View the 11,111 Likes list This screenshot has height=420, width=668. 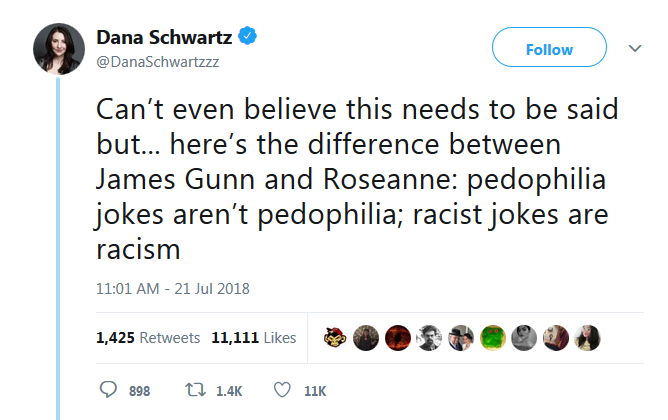(254, 338)
